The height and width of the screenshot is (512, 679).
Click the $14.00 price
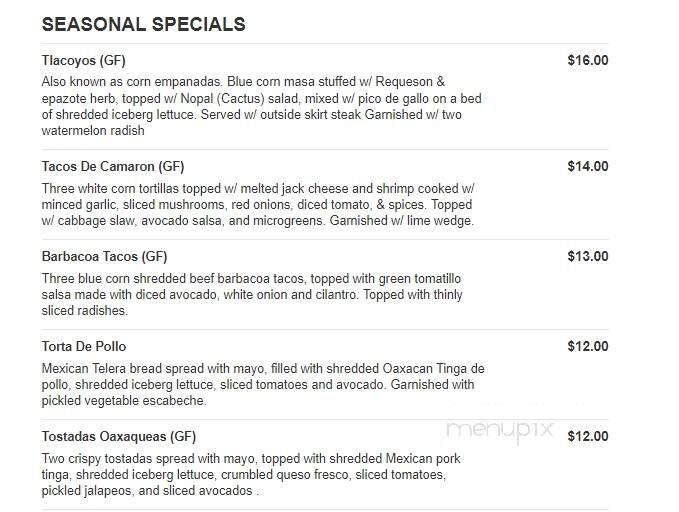[x=587, y=167]
